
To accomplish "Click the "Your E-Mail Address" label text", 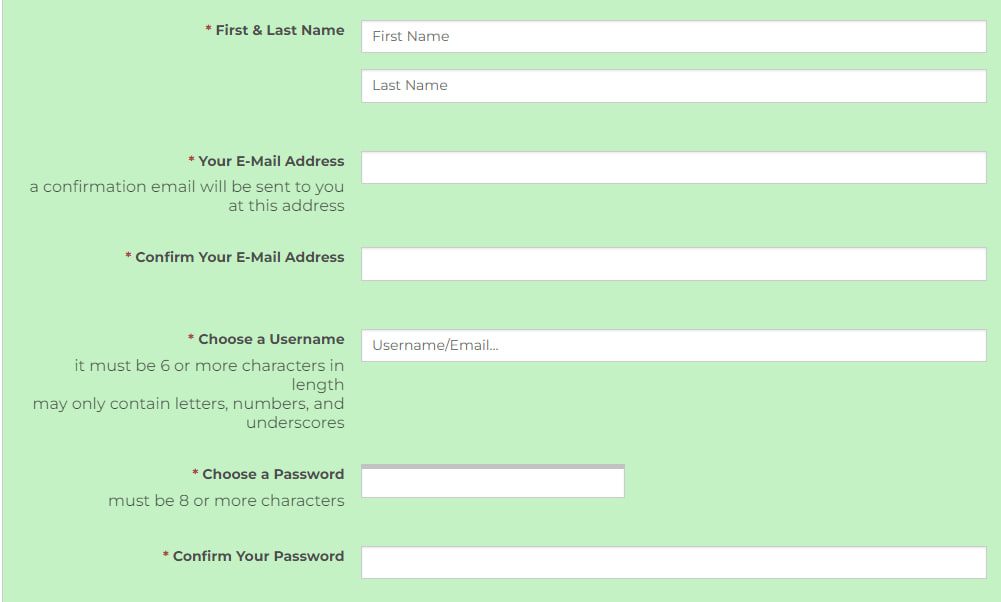I will [x=271, y=161].
